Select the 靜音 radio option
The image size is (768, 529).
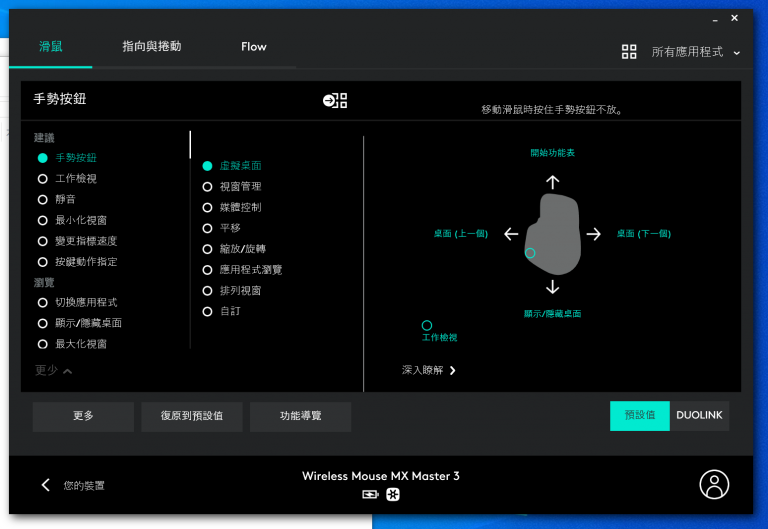coord(56,199)
